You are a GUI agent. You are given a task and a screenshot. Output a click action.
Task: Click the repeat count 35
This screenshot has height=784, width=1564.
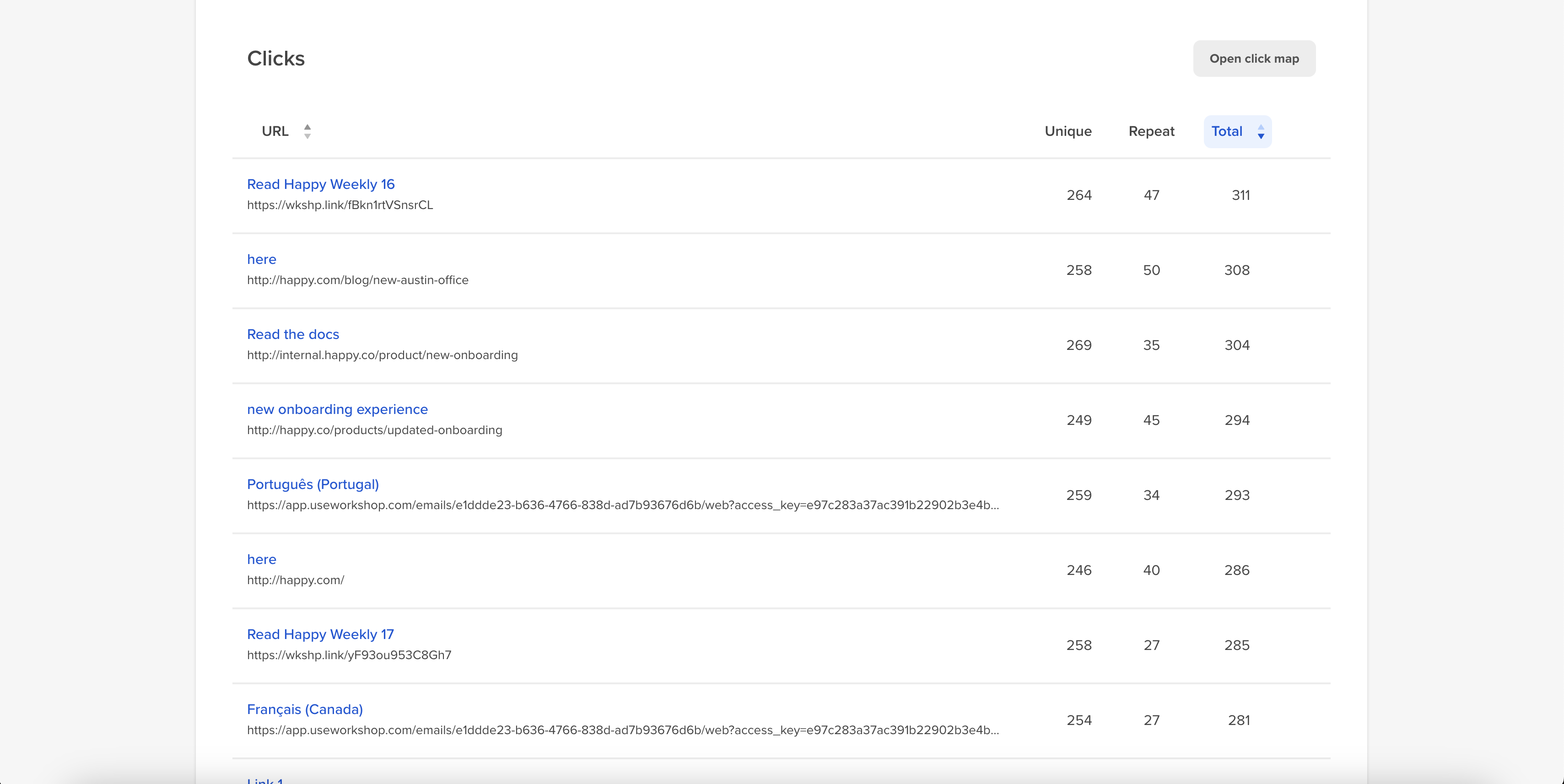(x=1151, y=345)
